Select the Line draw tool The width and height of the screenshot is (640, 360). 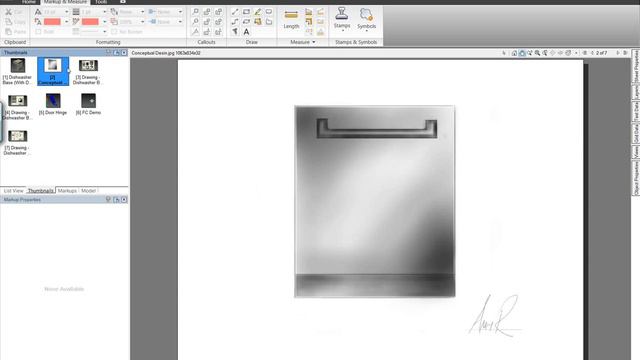click(x=235, y=12)
